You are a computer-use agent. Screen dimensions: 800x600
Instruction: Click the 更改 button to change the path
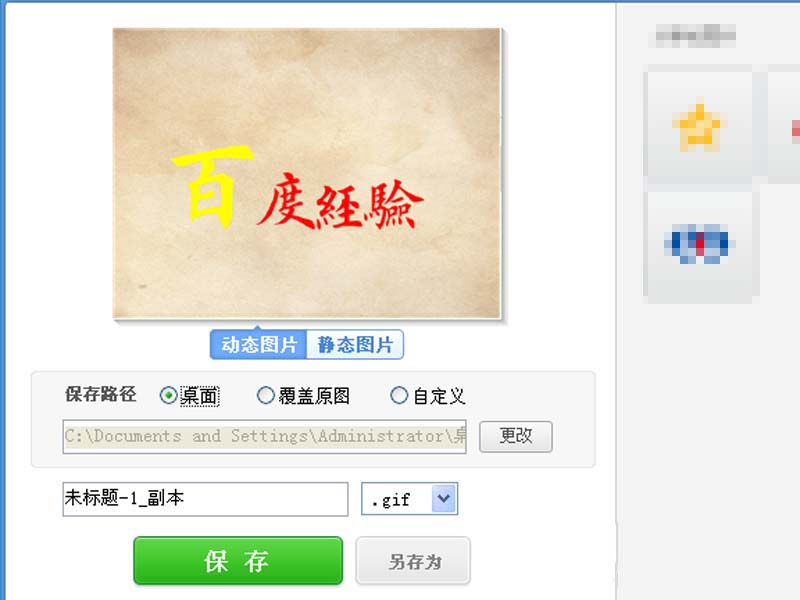tap(516, 437)
